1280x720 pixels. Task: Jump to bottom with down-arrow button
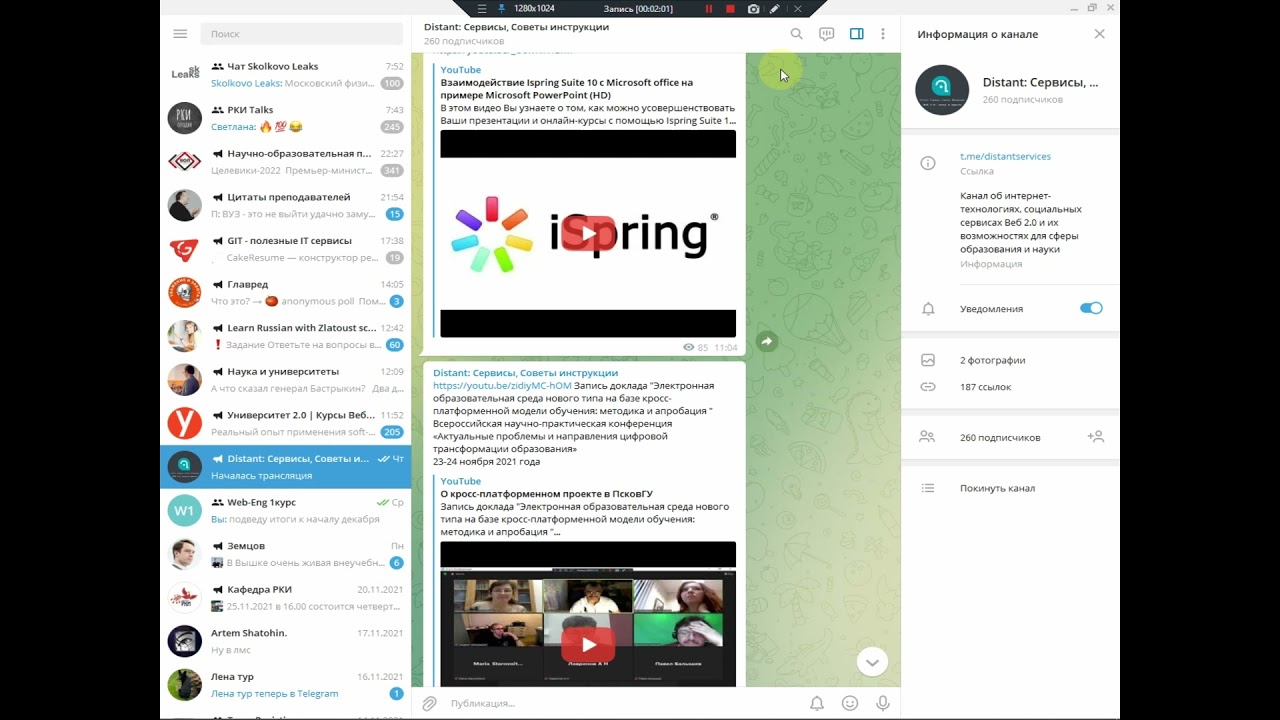[x=872, y=661]
